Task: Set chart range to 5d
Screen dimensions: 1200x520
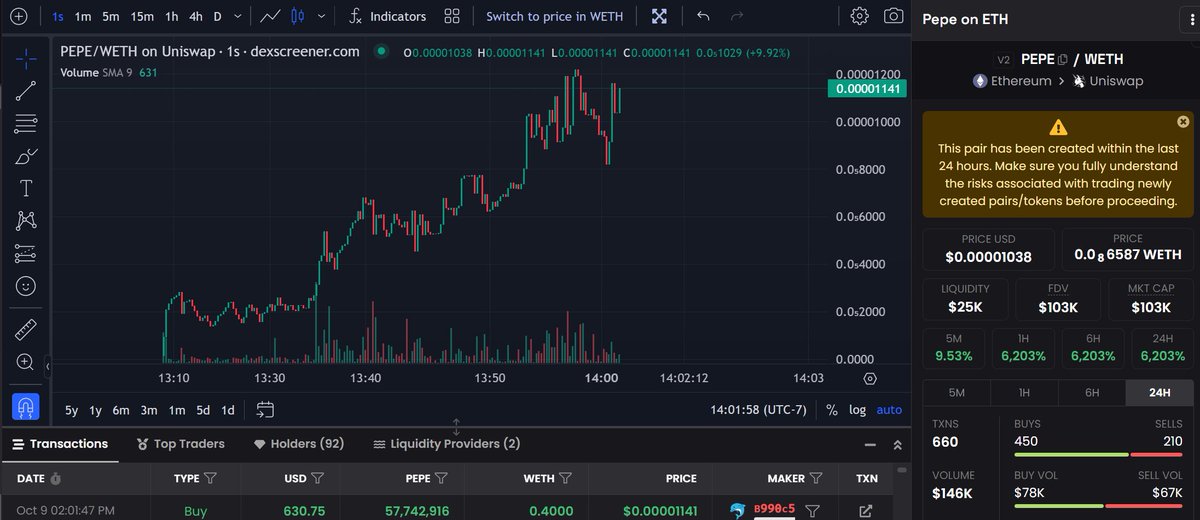Action: [203, 410]
